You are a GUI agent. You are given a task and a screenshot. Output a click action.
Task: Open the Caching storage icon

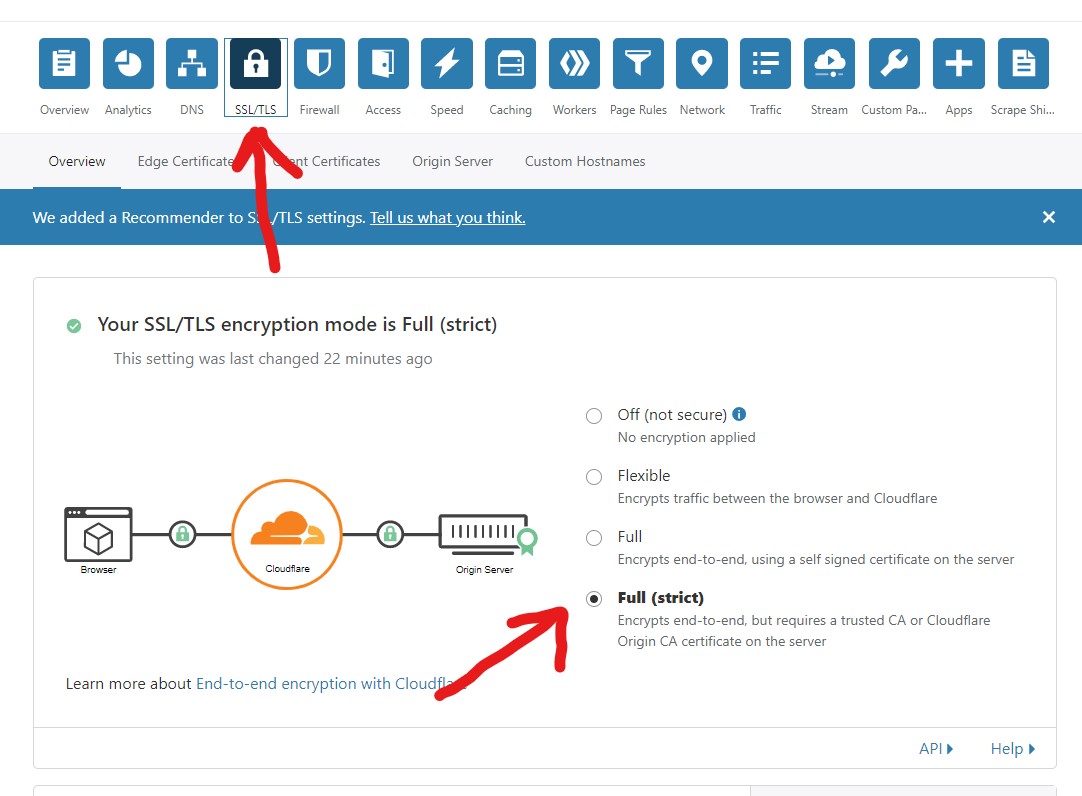point(511,63)
